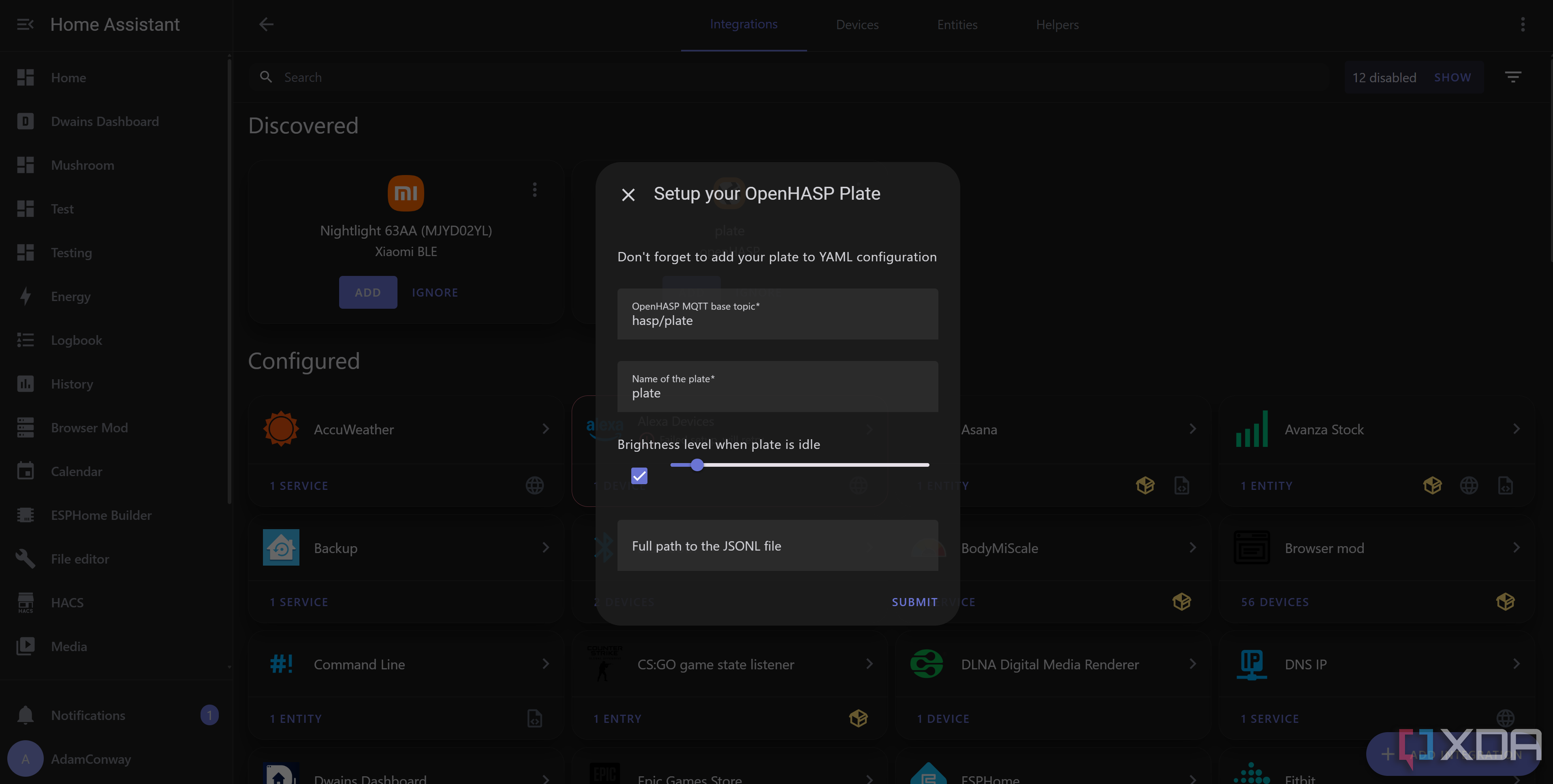Click the Command Line YAML file icon

pyautogui.click(x=535, y=718)
